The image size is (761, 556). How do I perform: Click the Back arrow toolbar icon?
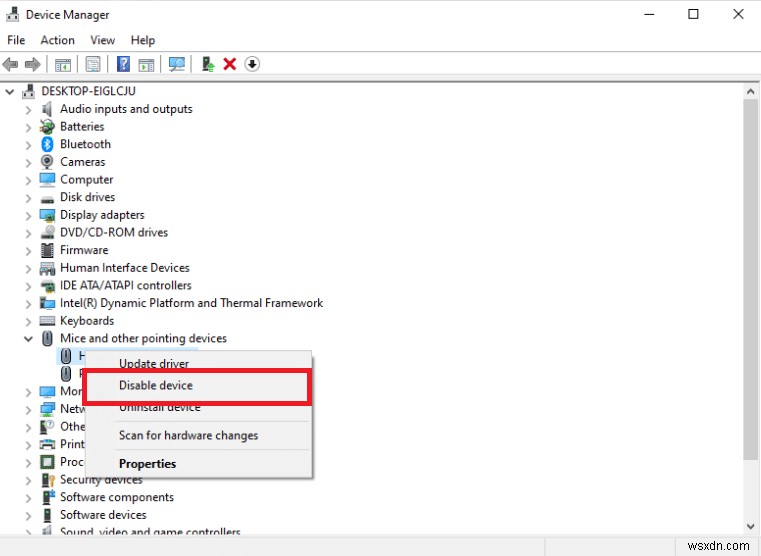pos(10,64)
